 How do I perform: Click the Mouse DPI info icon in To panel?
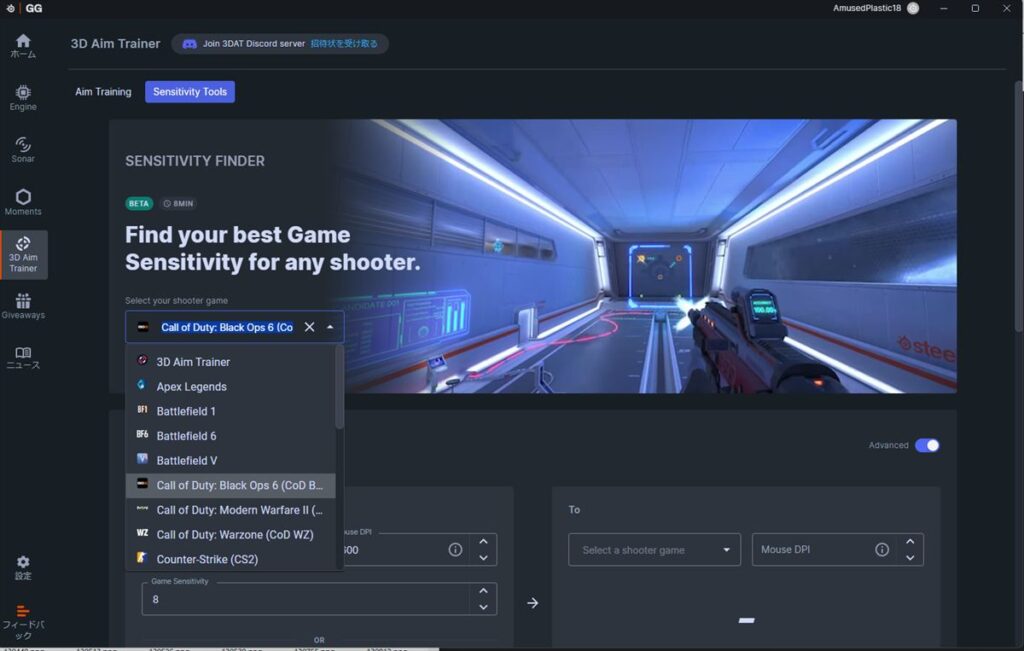click(882, 549)
